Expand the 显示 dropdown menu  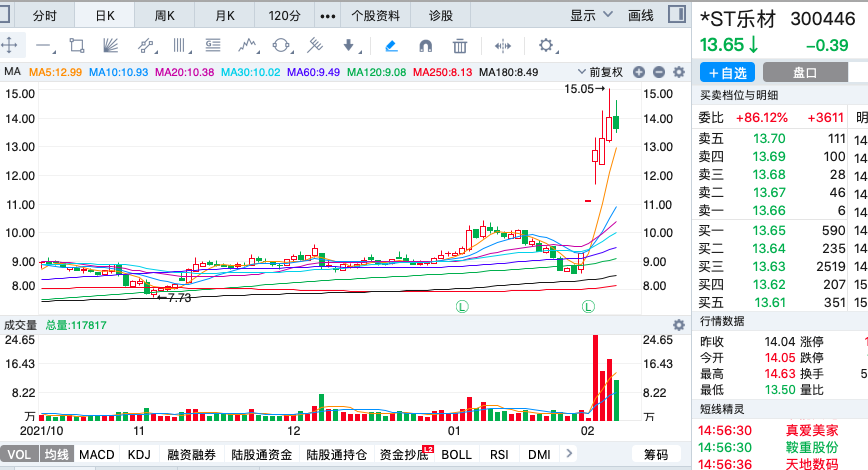click(590, 15)
